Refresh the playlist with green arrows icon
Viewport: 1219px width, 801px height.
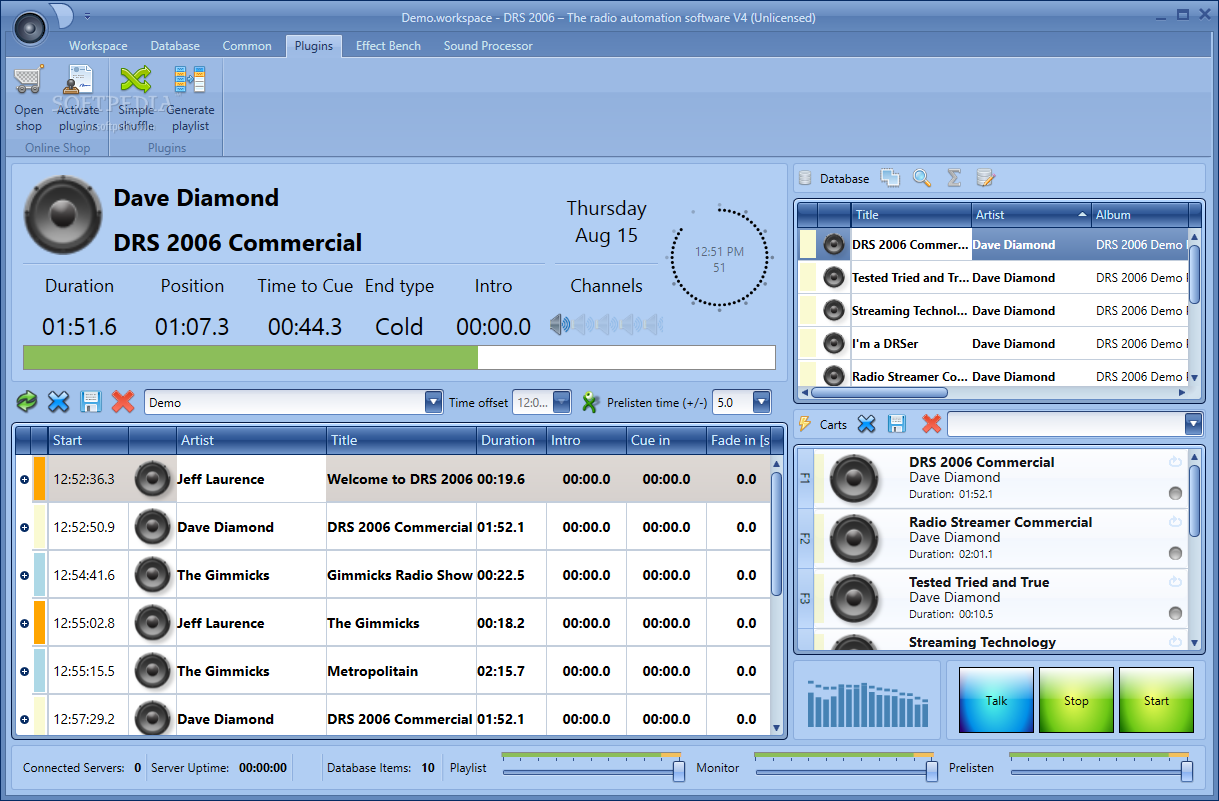pos(27,402)
